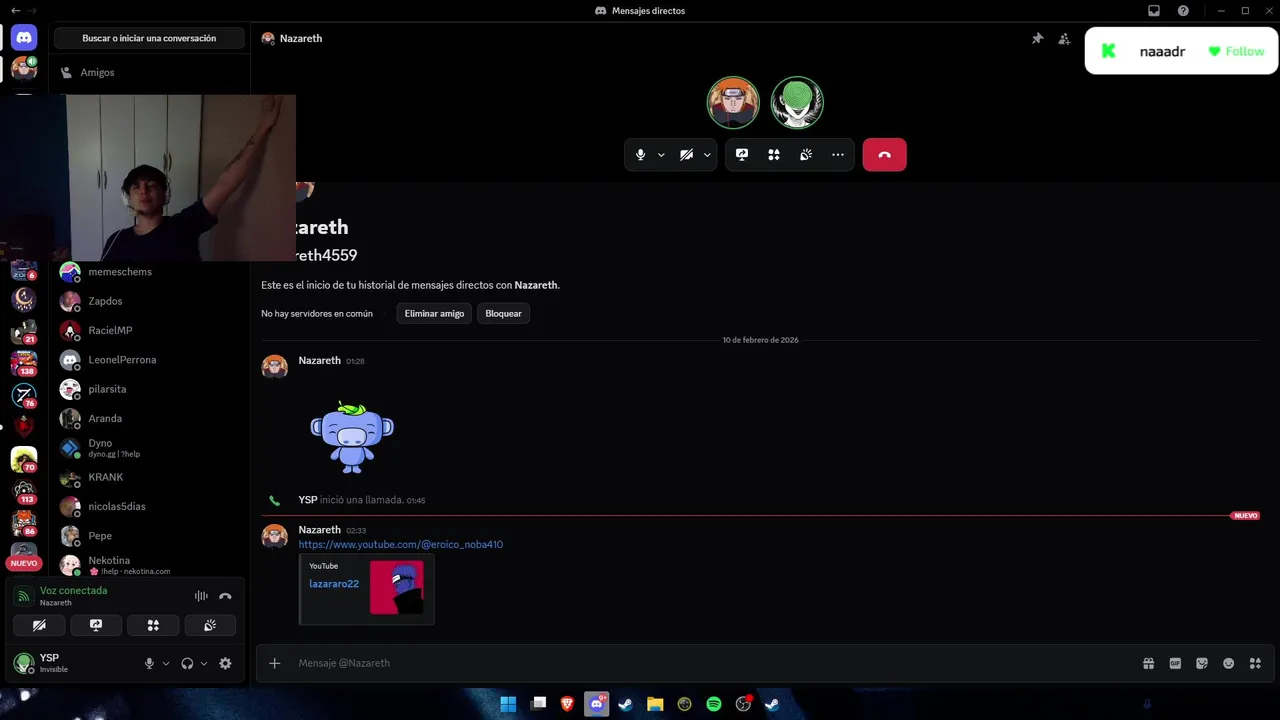Open DM with RacielMP

[x=149, y=330]
